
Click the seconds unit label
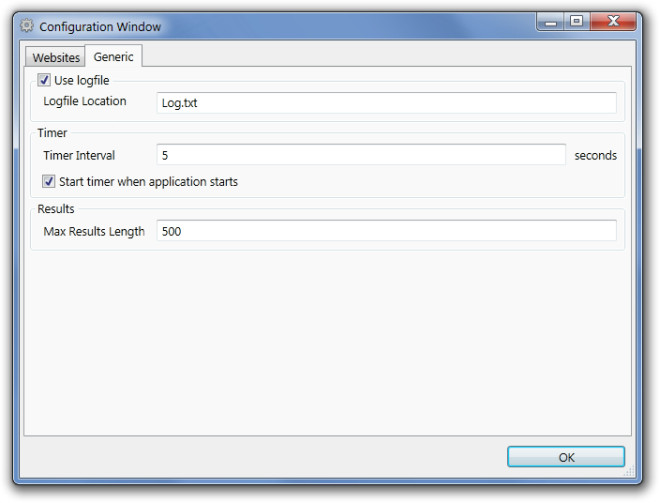595,155
